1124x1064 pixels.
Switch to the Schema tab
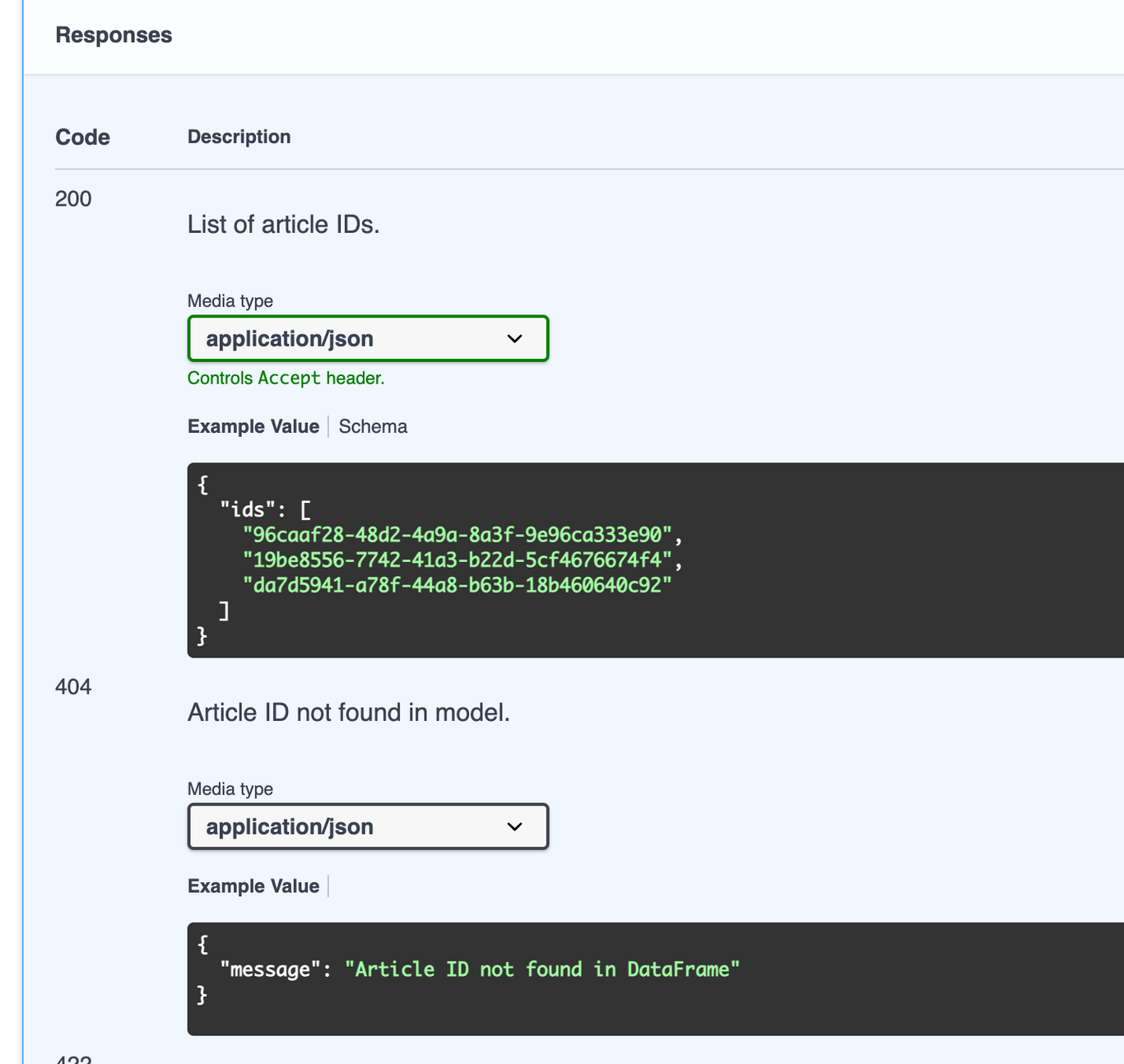click(372, 426)
